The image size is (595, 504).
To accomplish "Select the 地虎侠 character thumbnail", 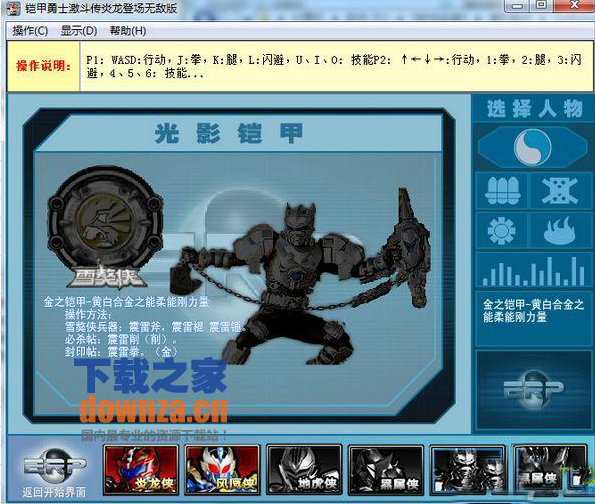I will point(304,470).
